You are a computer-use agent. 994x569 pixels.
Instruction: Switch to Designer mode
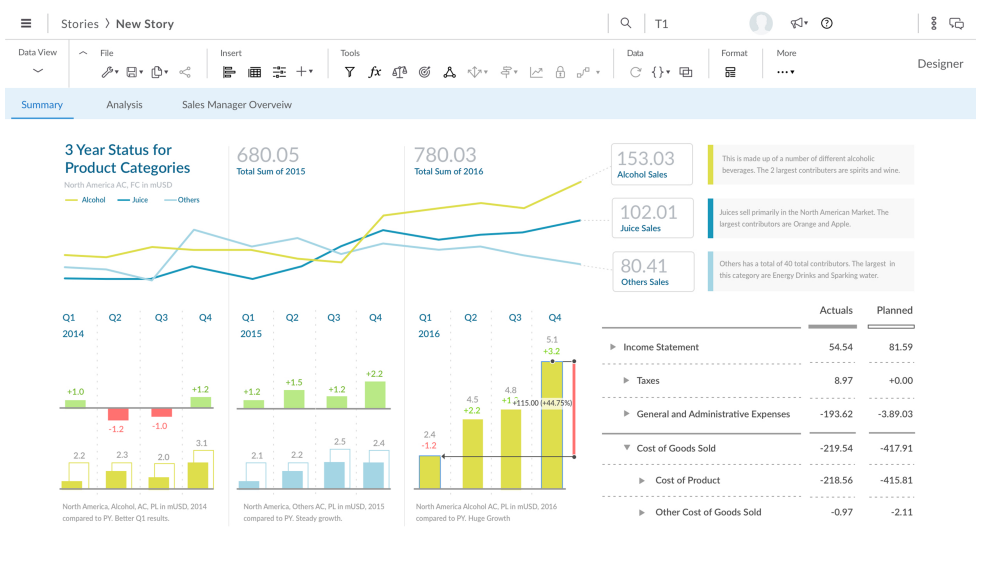click(940, 63)
